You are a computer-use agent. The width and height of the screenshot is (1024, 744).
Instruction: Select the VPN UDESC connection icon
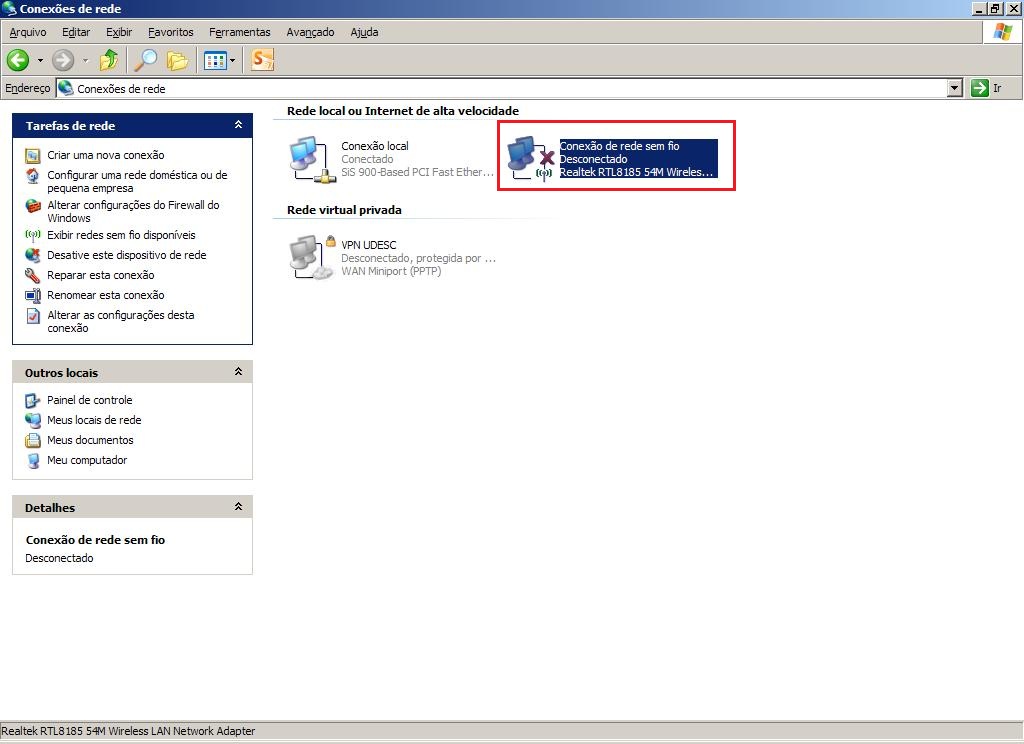310,257
